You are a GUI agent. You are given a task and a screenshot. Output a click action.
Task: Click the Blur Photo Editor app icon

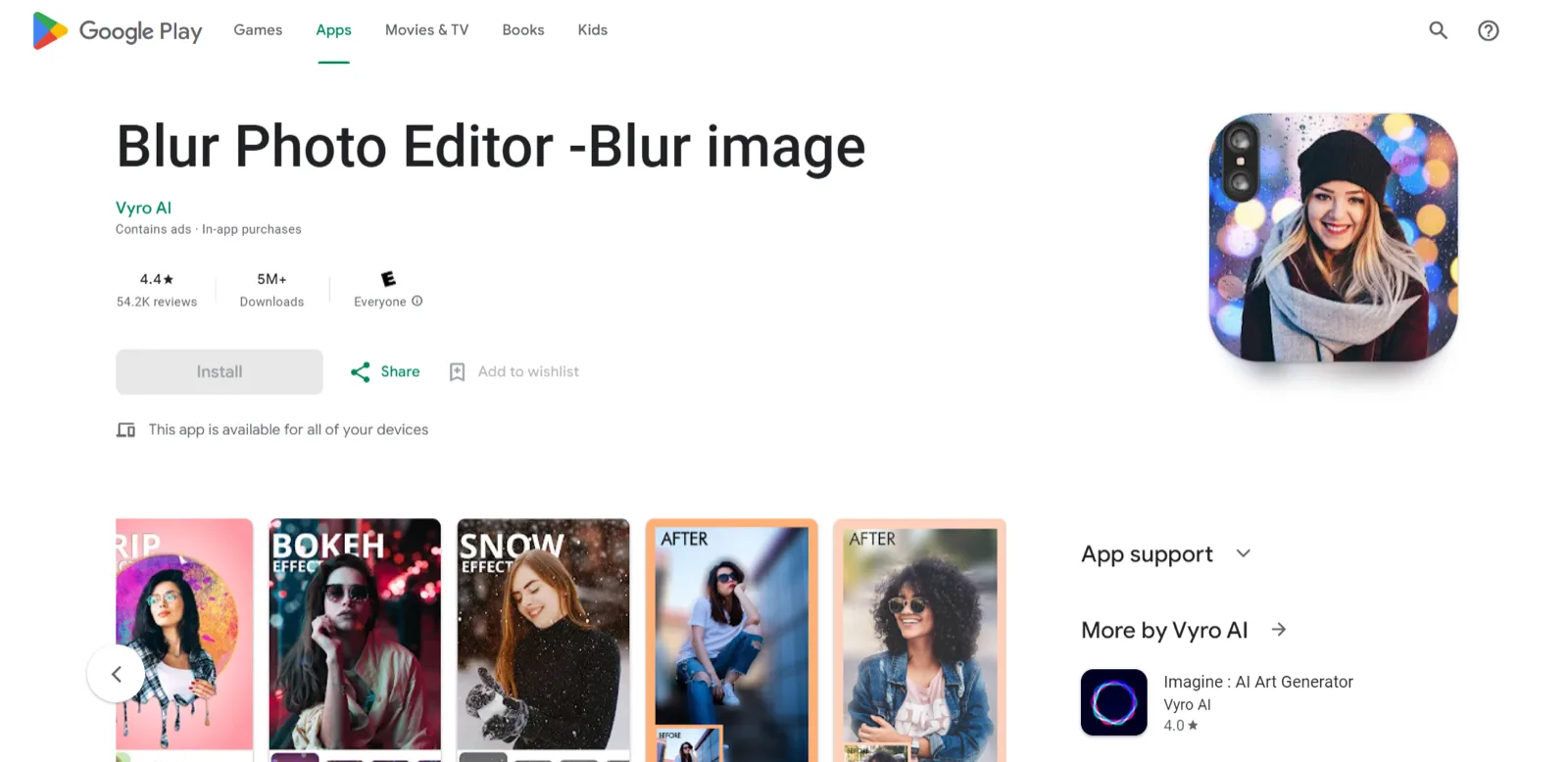pyautogui.click(x=1334, y=238)
